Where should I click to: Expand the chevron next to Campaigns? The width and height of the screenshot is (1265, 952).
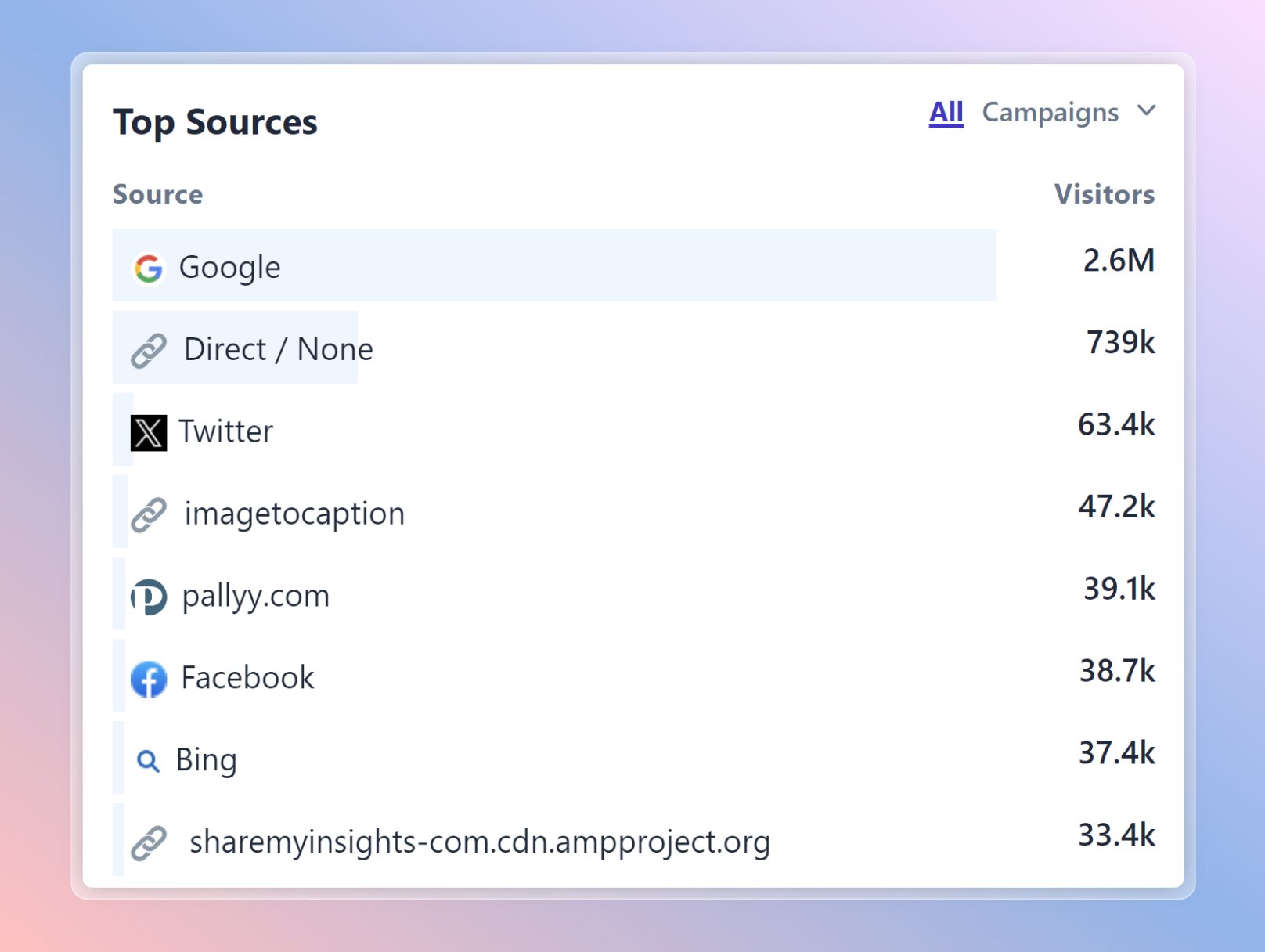coord(1147,111)
